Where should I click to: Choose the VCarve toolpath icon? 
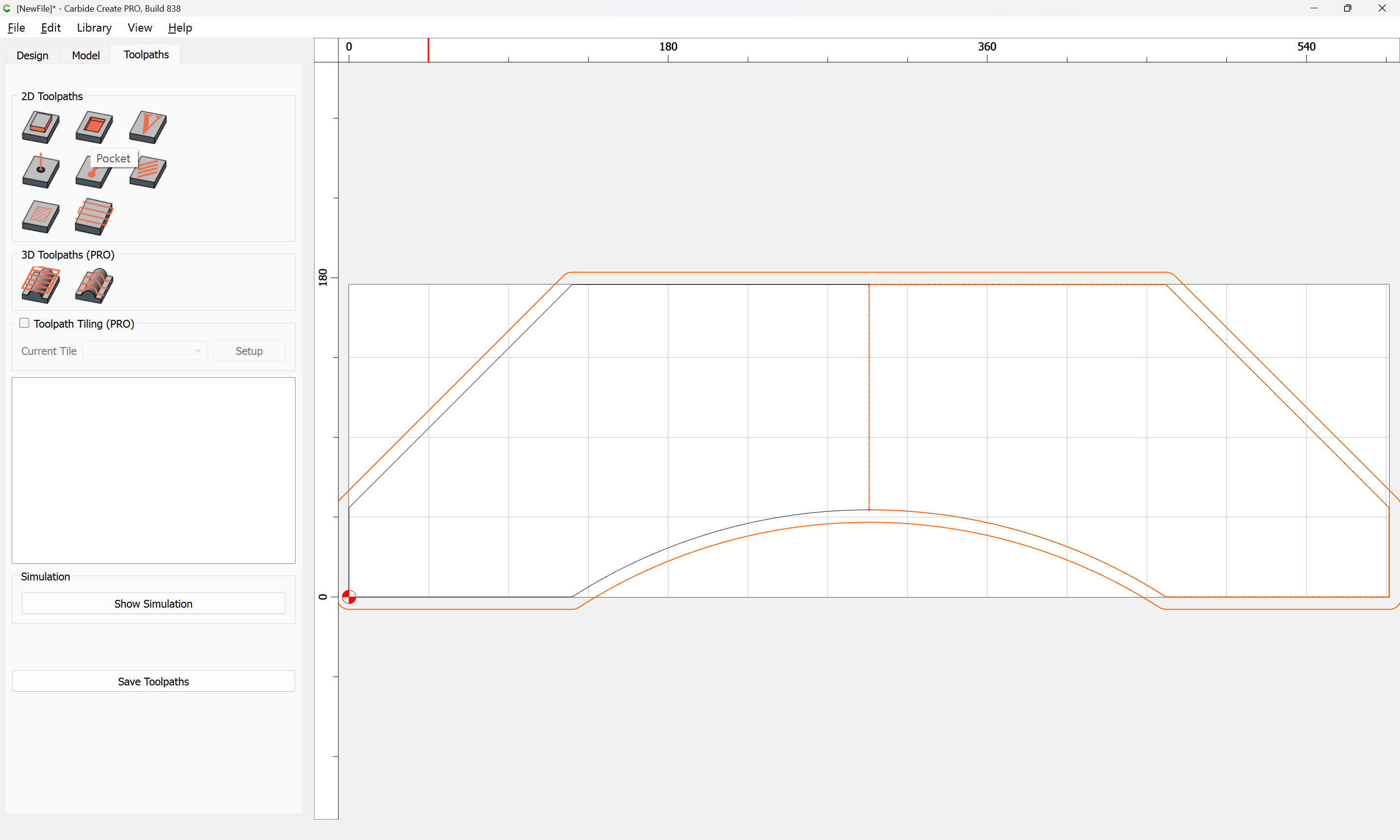[148, 127]
